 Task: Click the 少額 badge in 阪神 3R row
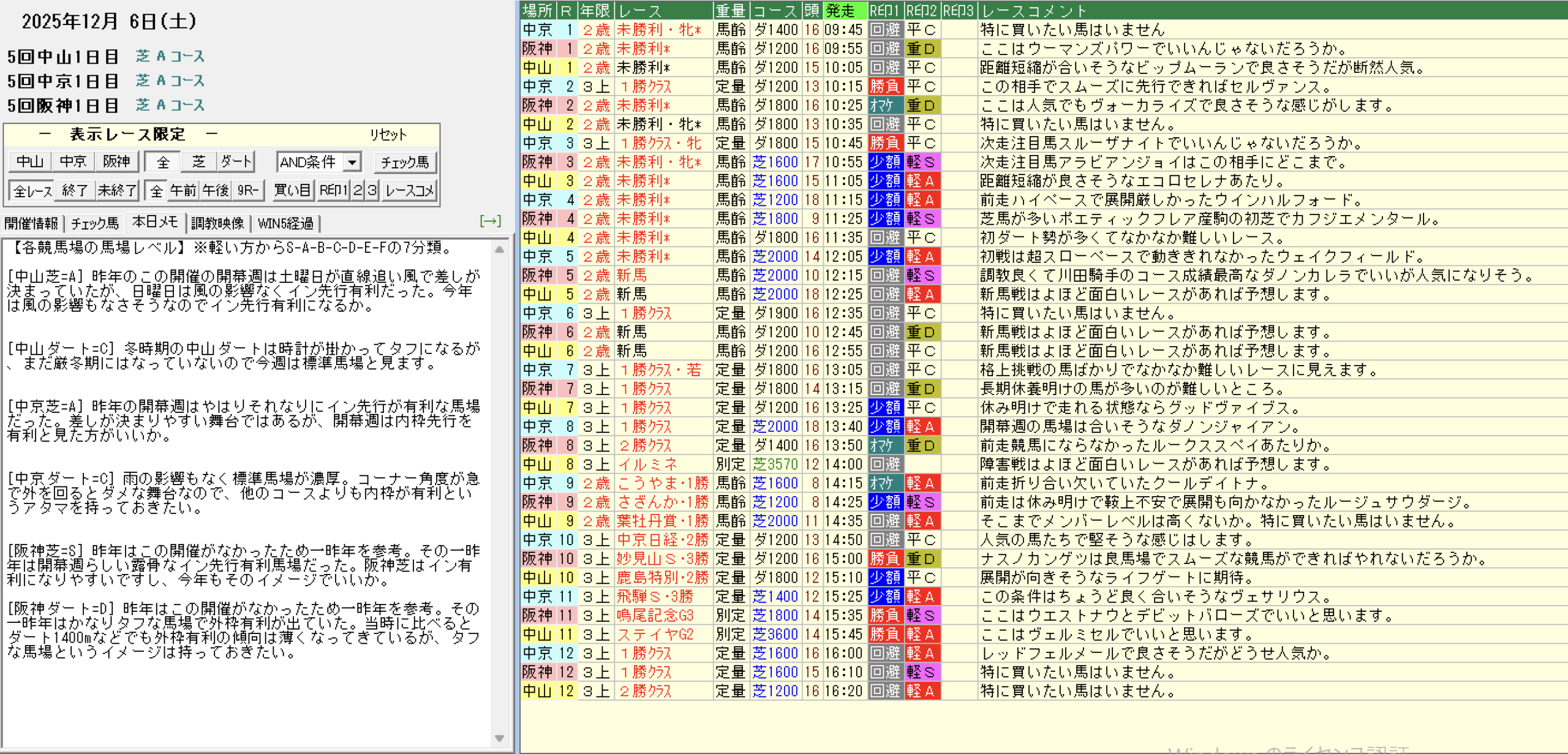885,162
